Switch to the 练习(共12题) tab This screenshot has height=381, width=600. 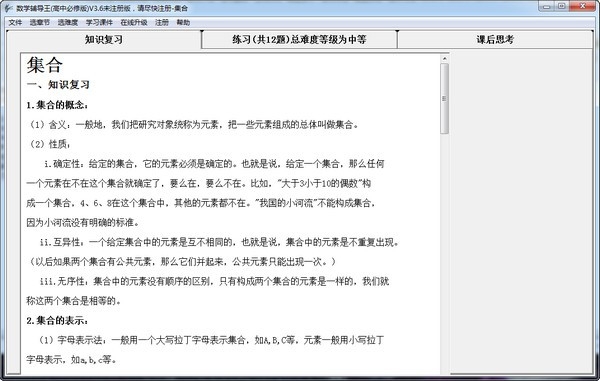299,39
